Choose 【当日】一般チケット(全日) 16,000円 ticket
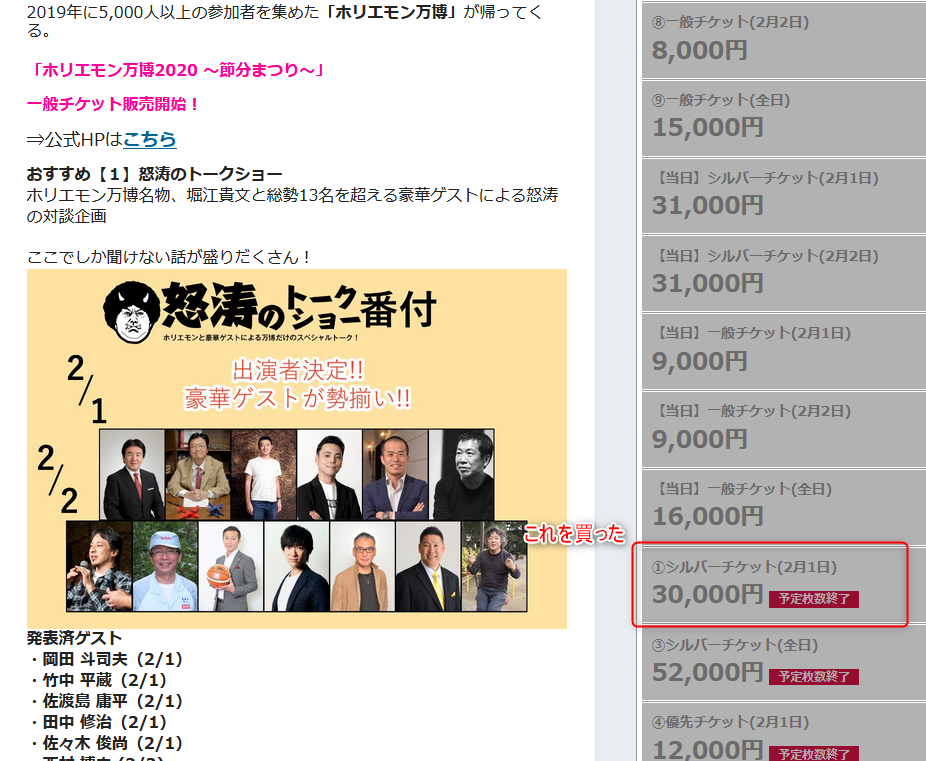The width and height of the screenshot is (926, 761). click(x=783, y=504)
